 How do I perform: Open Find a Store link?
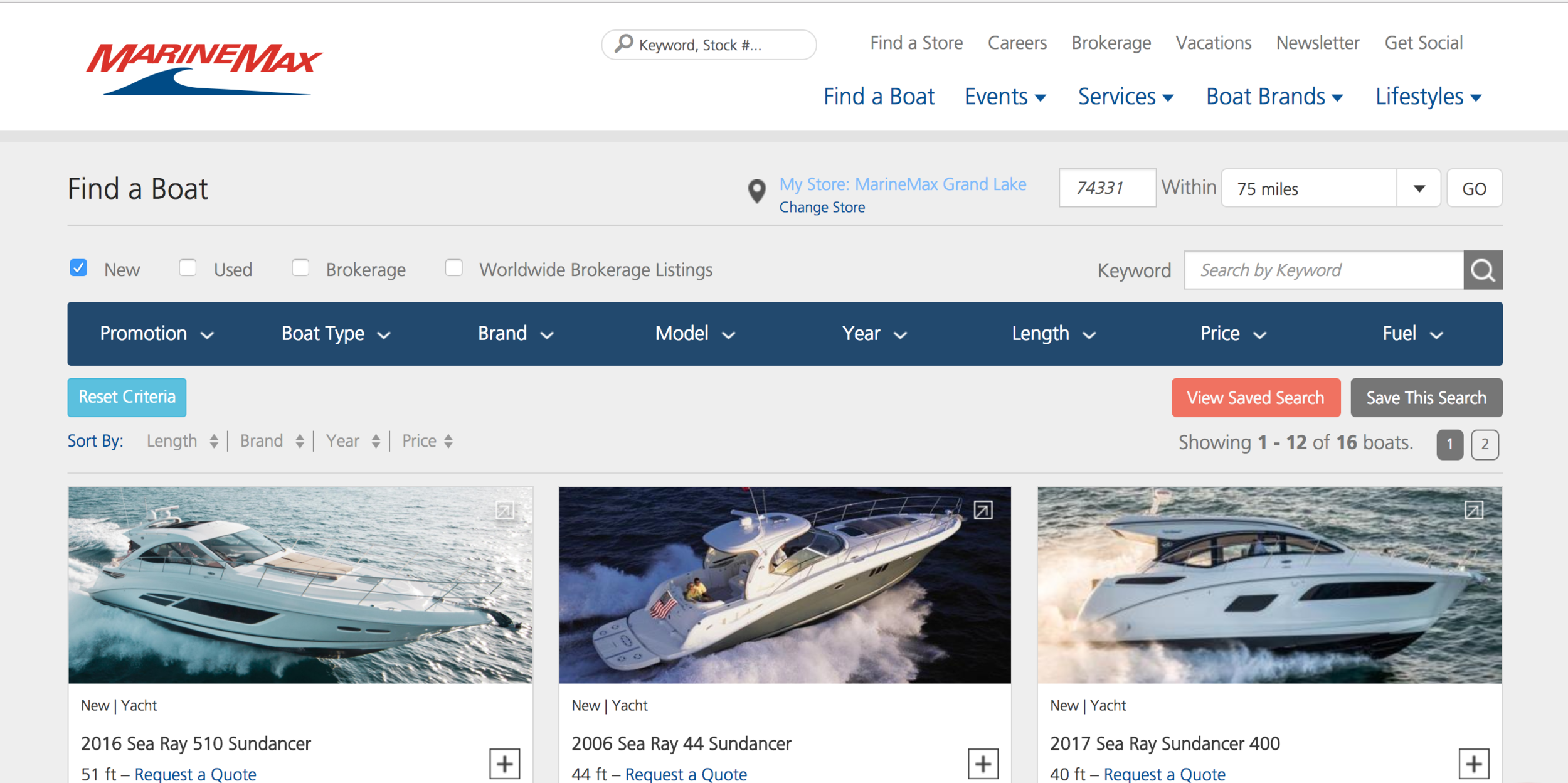coord(916,43)
